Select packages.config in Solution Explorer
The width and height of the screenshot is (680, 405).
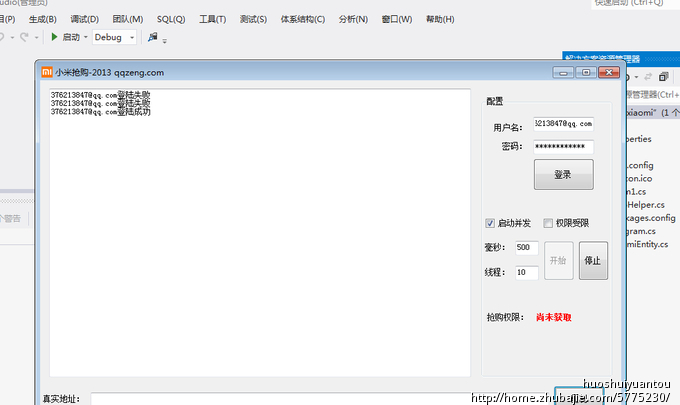pos(651,218)
